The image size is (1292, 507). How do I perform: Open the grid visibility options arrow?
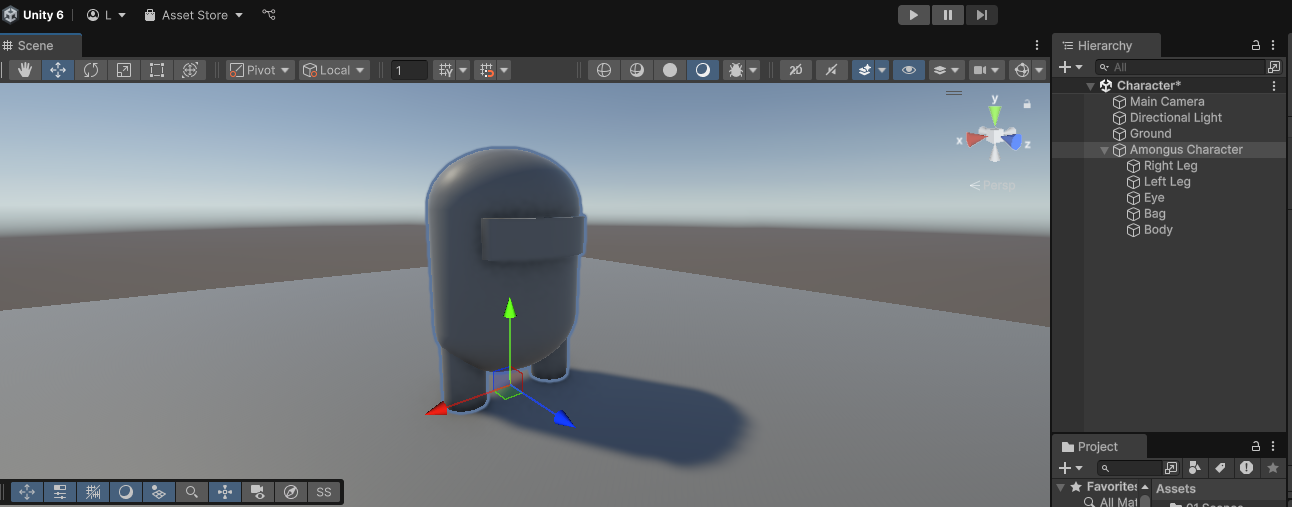coord(464,70)
